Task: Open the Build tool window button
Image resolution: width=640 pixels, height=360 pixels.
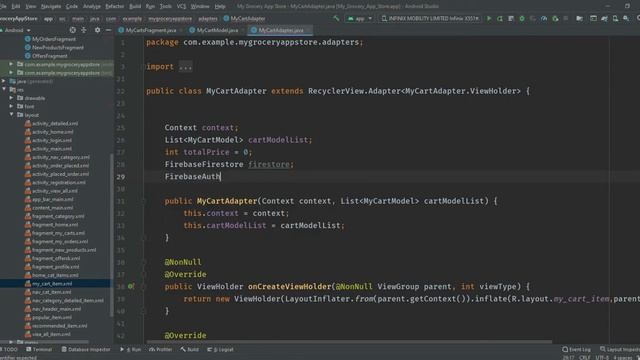Action: pyautogui.click(x=189, y=349)
